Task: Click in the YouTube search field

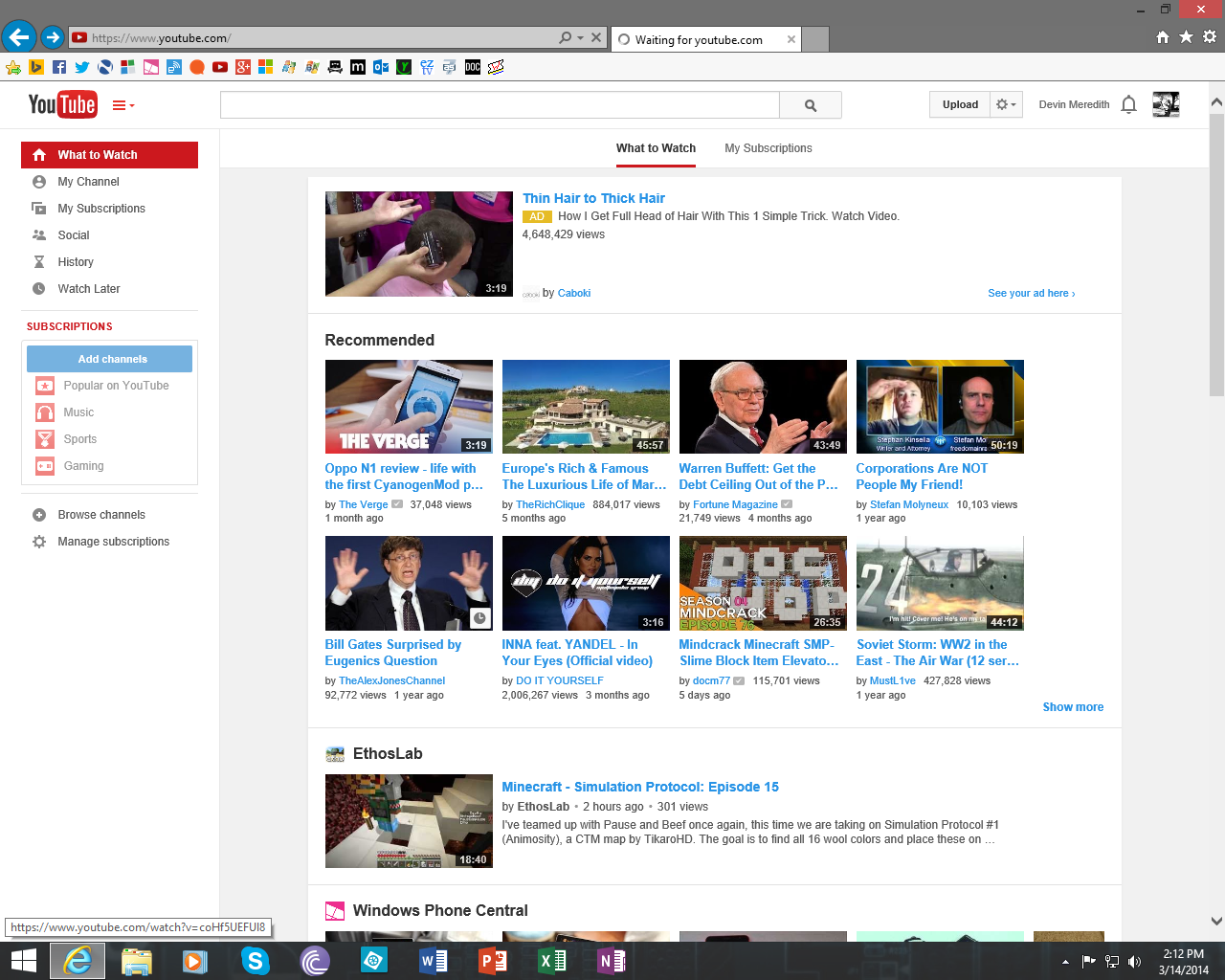Action: (x=499, y=105)
